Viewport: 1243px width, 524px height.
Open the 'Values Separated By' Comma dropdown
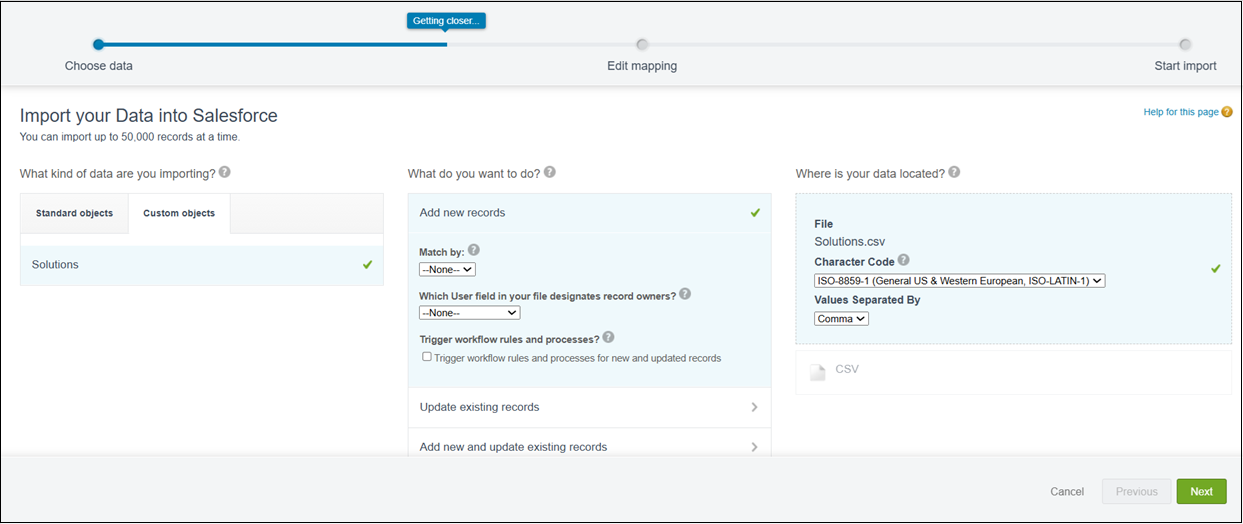[x=841, y=319]
